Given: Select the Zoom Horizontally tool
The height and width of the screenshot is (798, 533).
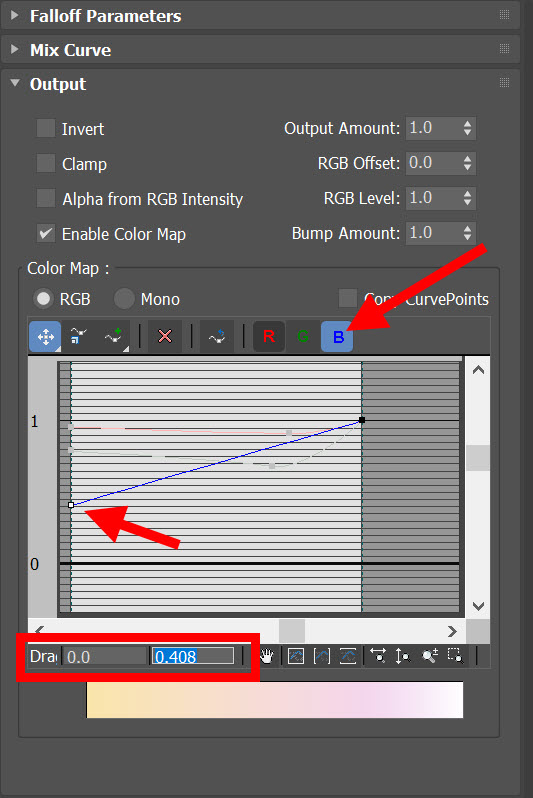Looking at the screenshot, I should 378,656.
